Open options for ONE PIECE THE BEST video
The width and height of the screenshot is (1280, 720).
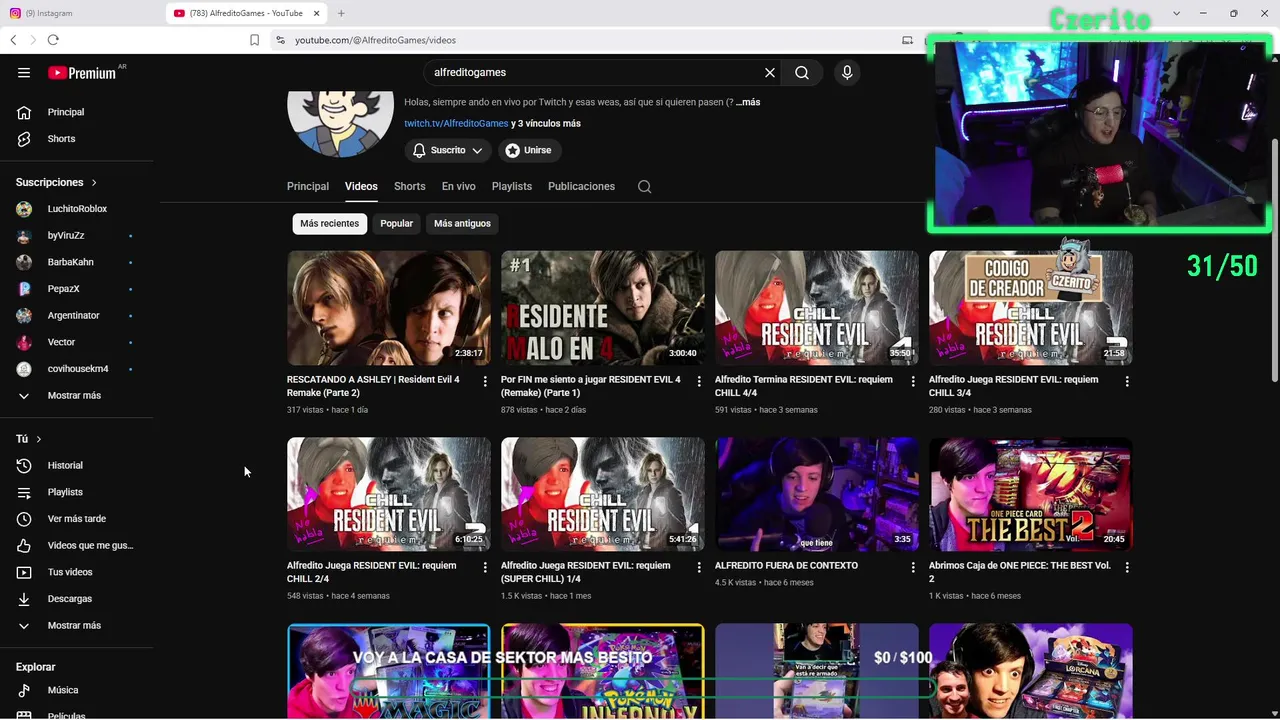pos(1127,567)
